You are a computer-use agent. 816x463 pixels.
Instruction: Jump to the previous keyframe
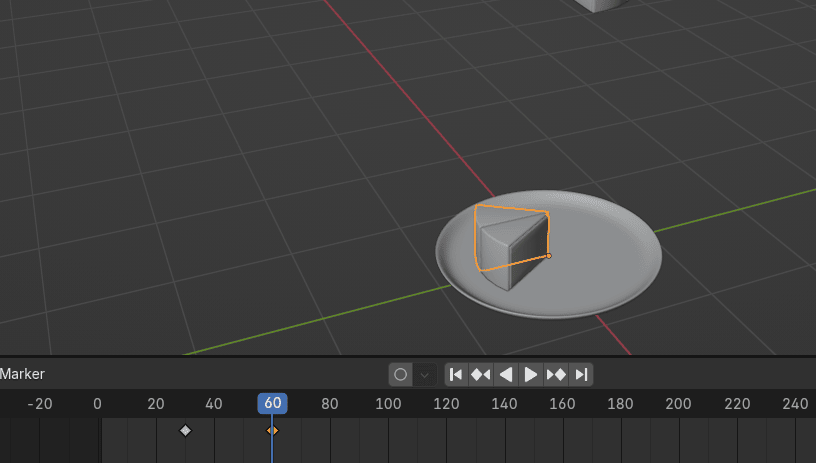[481, 374]
